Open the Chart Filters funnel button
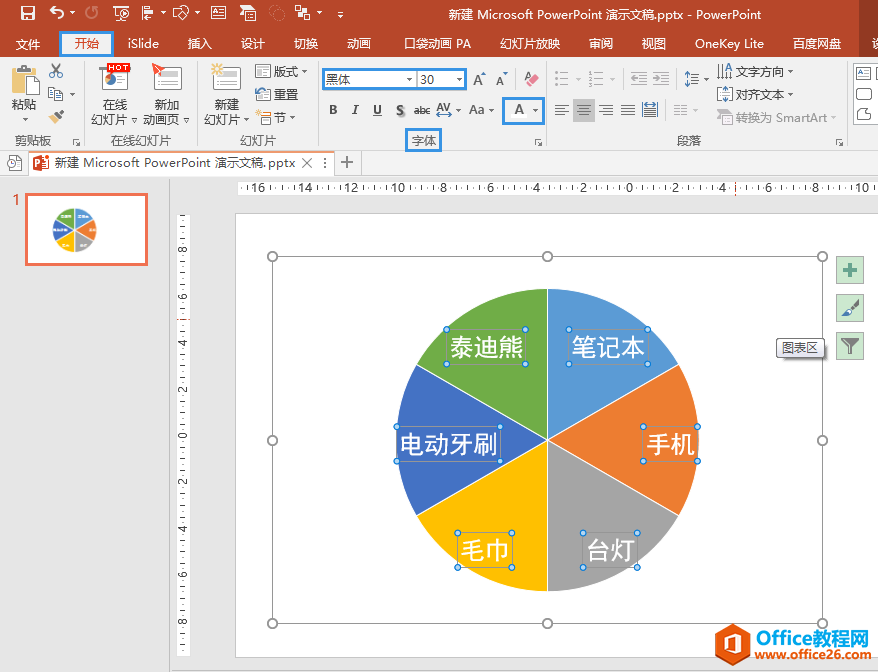The width and height of the screenshot is (878, 672). click(849, 346)
